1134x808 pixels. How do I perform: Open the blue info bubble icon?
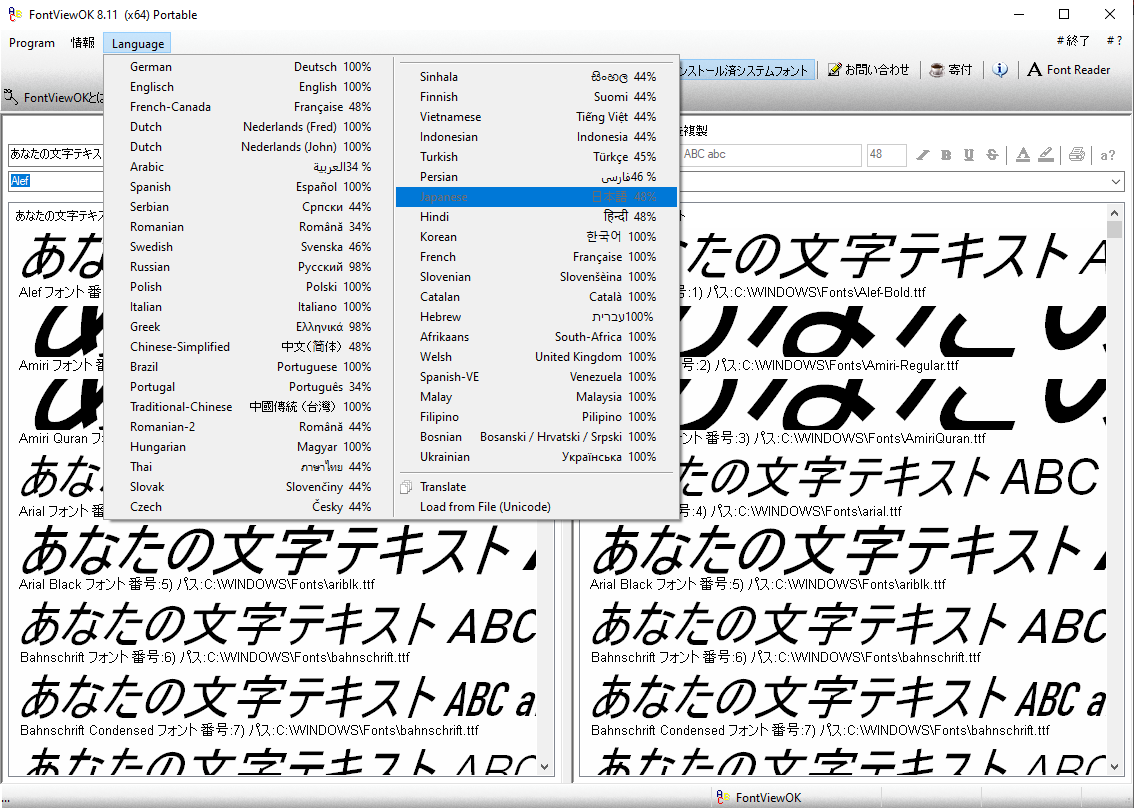point(1000,69)
